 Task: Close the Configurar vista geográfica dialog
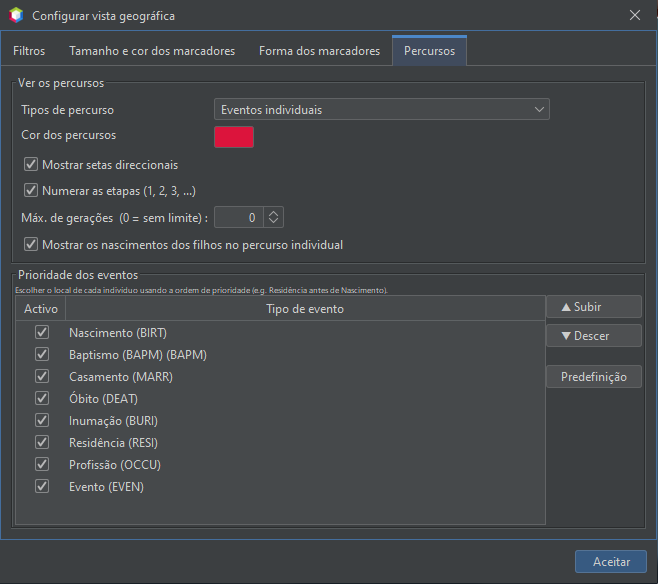pos(634,16)
